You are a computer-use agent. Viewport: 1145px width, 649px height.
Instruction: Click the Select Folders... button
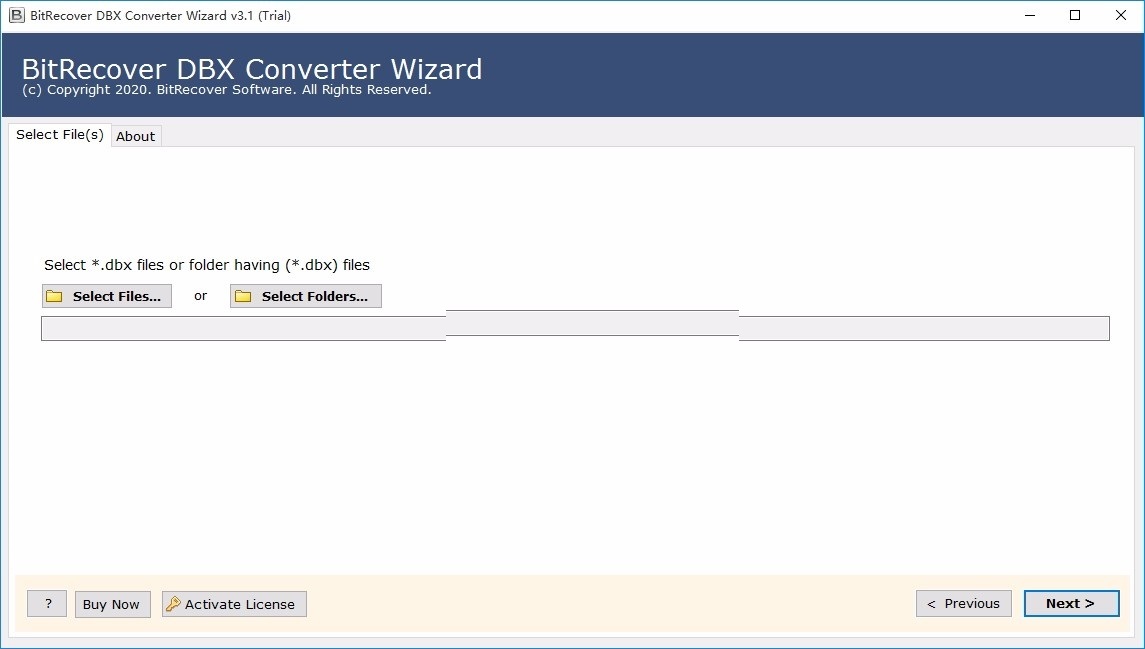(305, 296)
